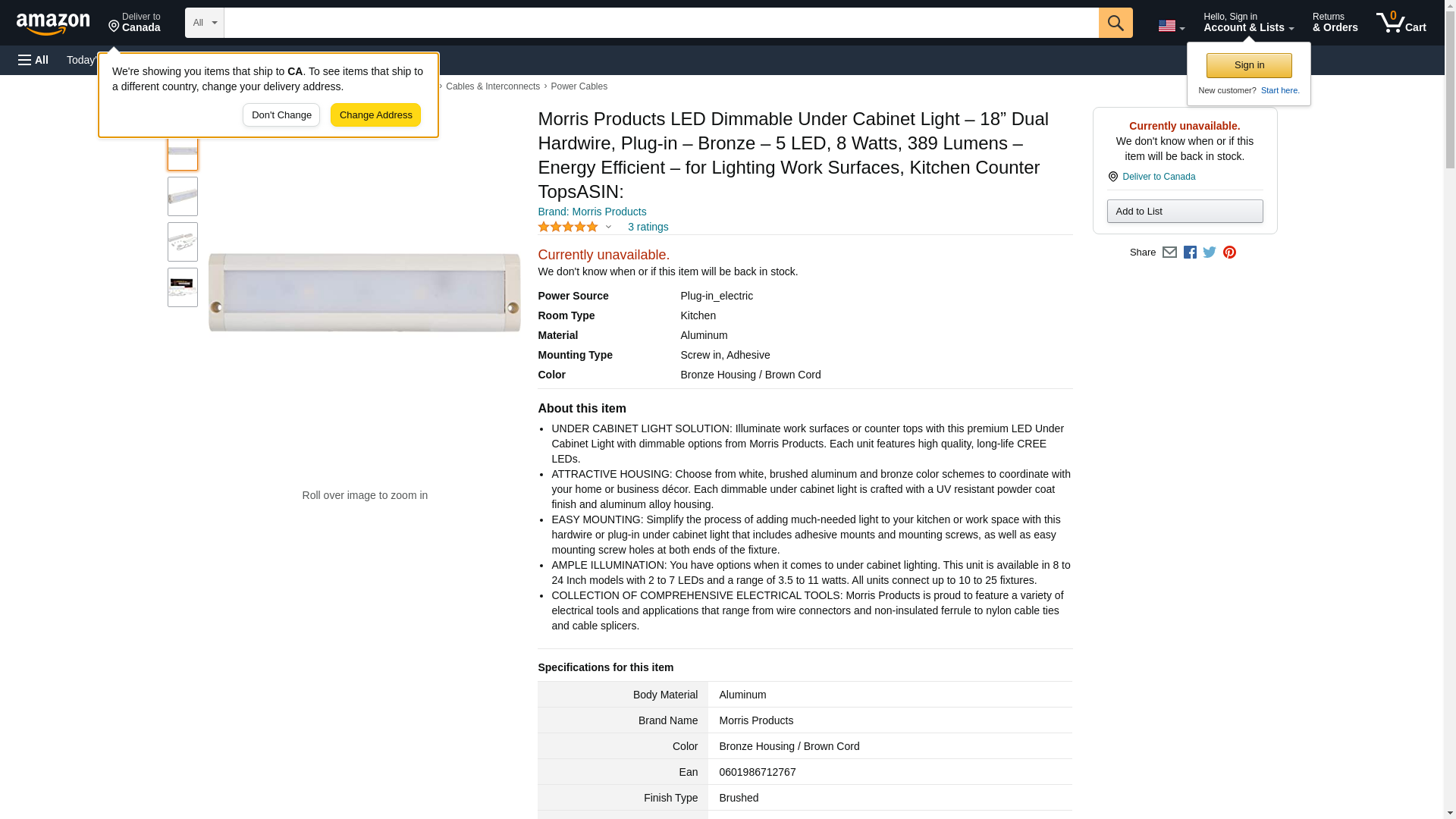Open the shopping cart

pos(1401,23)
